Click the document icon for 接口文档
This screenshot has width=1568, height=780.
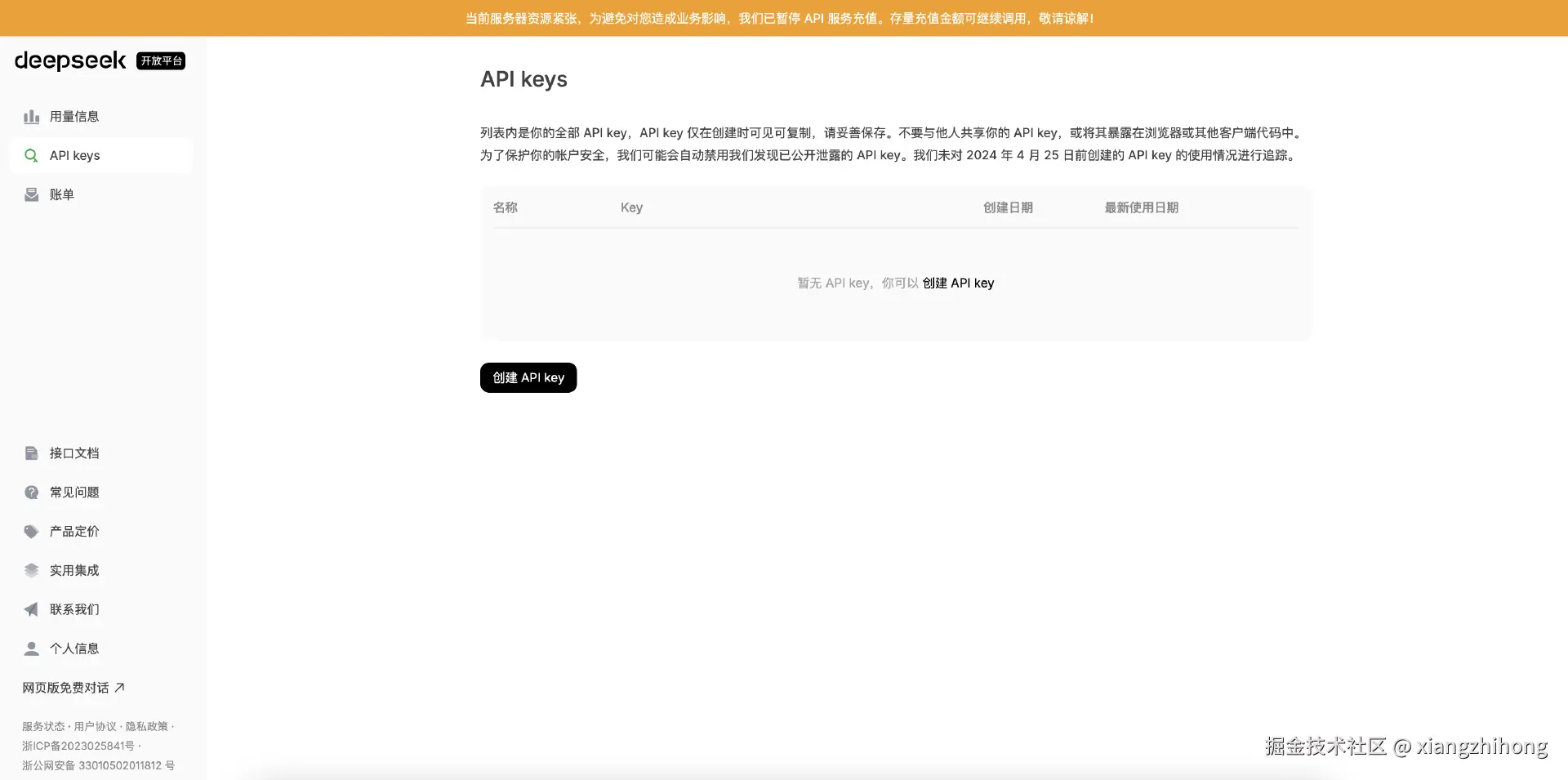[x=32, y=453]
